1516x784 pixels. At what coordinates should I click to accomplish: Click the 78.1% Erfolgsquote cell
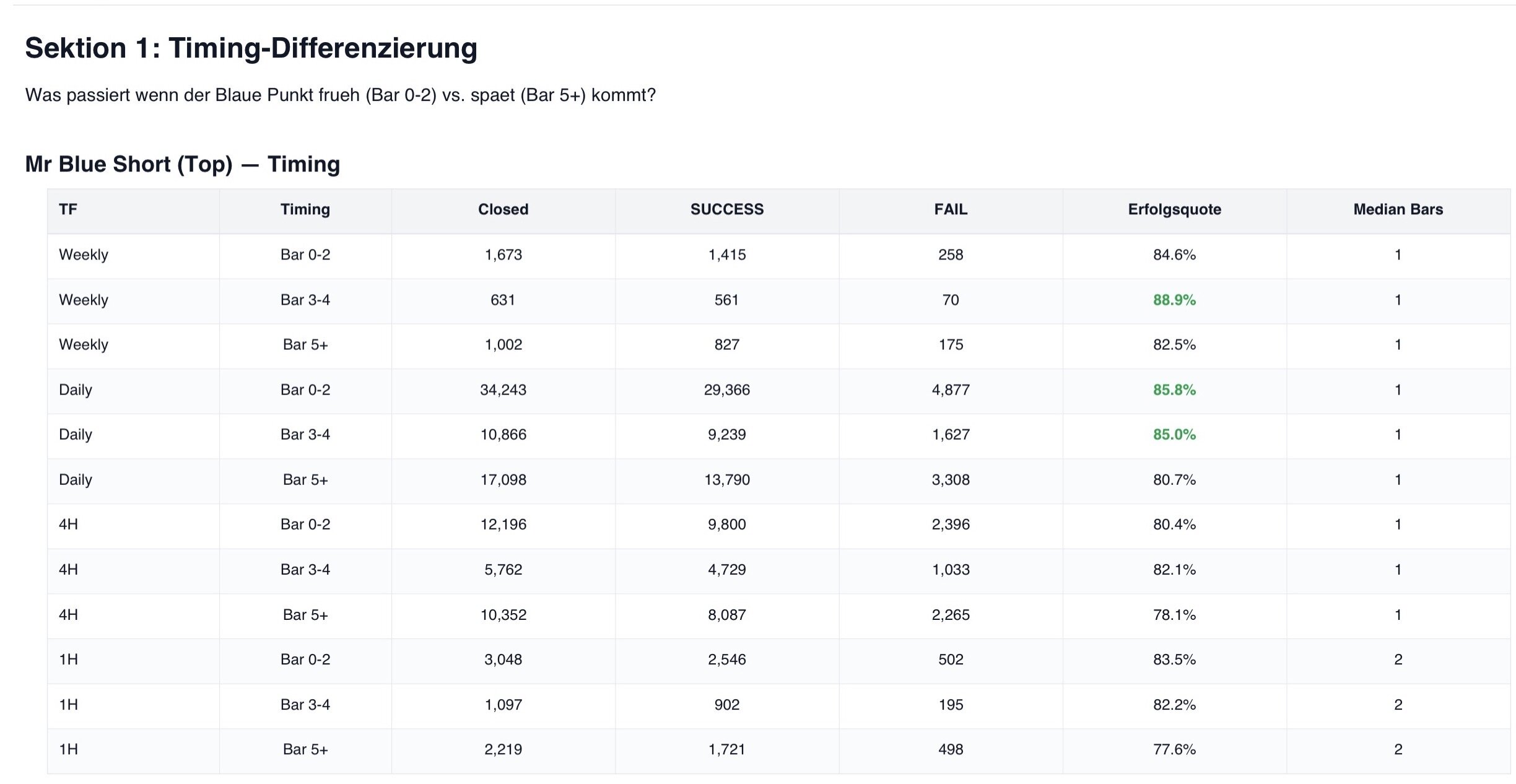click(1174, 614)
